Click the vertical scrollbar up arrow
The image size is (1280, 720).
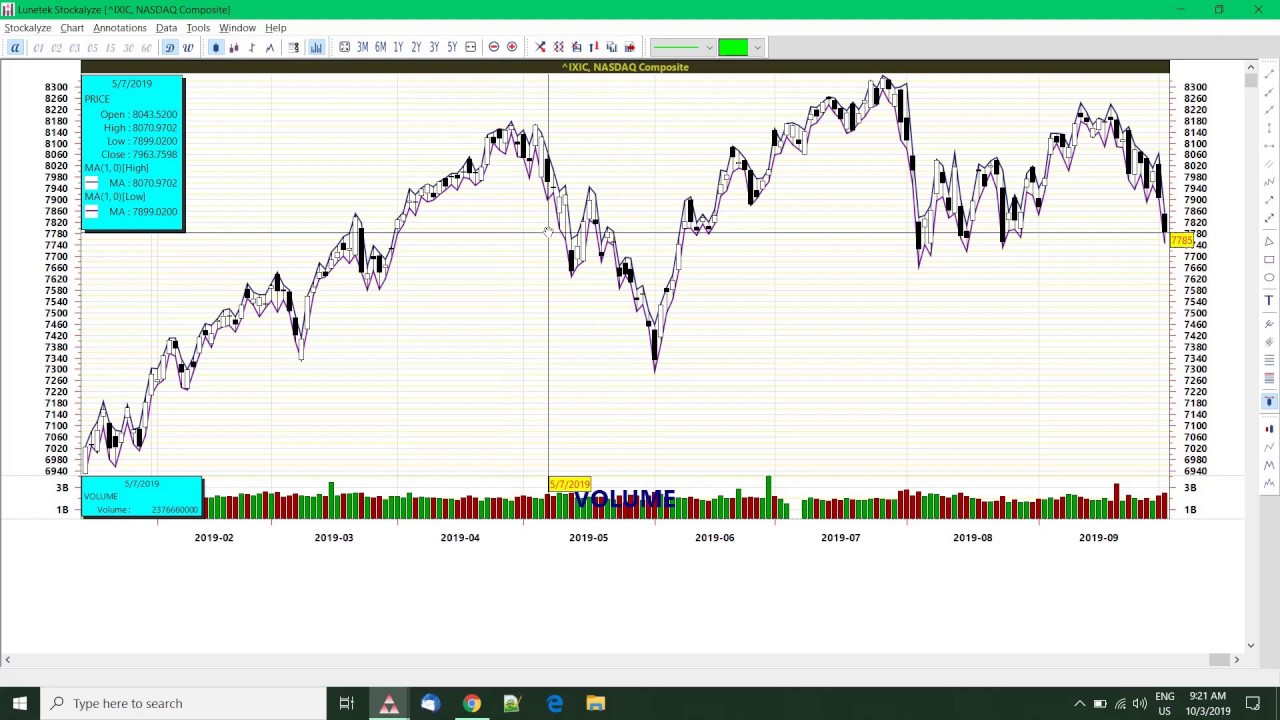coord(1250,67)
